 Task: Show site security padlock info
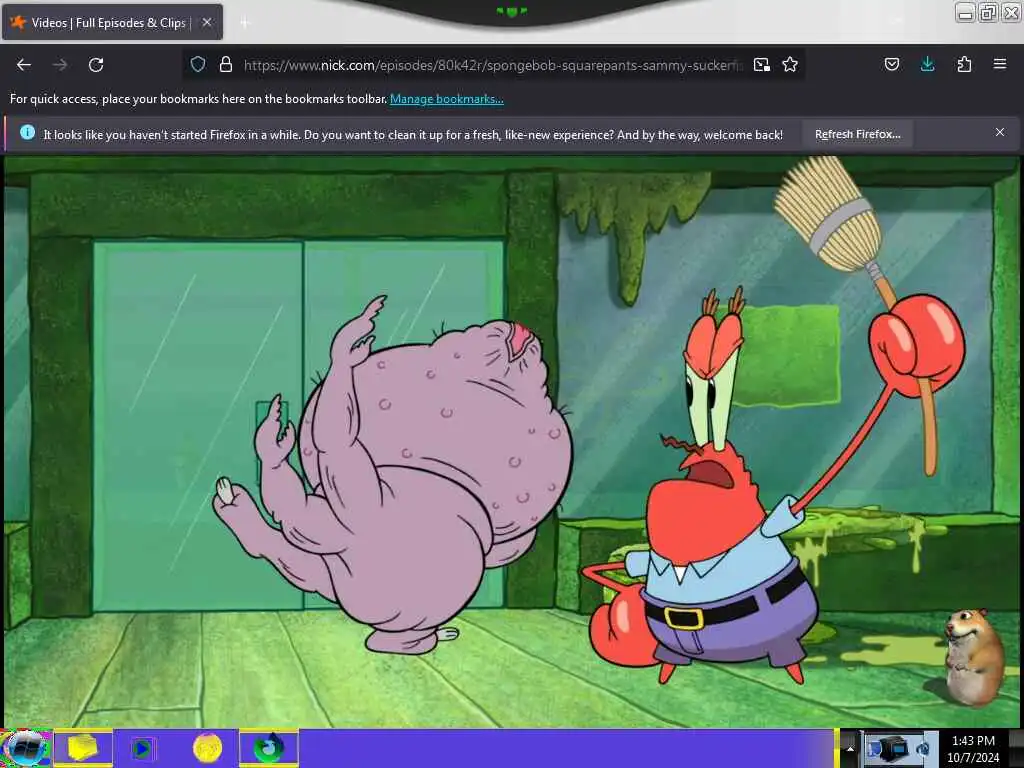pos(226,65)
